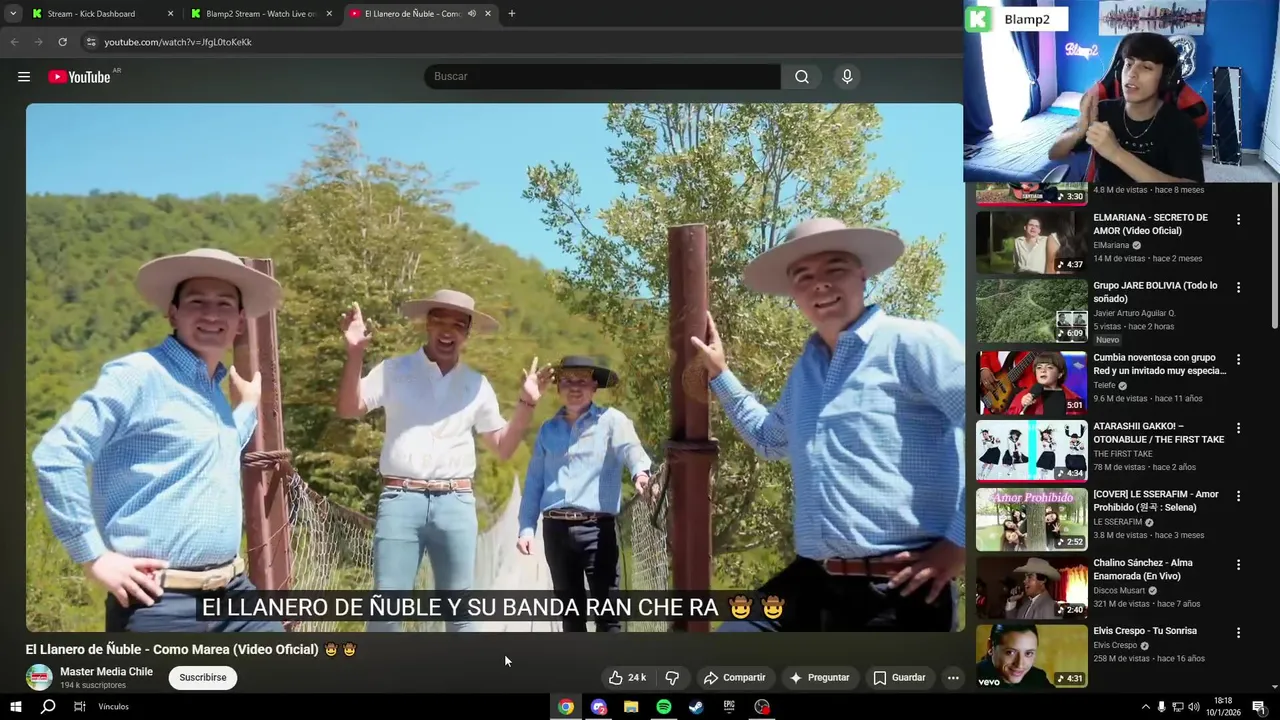Open options for ELMARIANA - SECRETO DE AMOR
1280x720 pixels.
(1238, 219)
